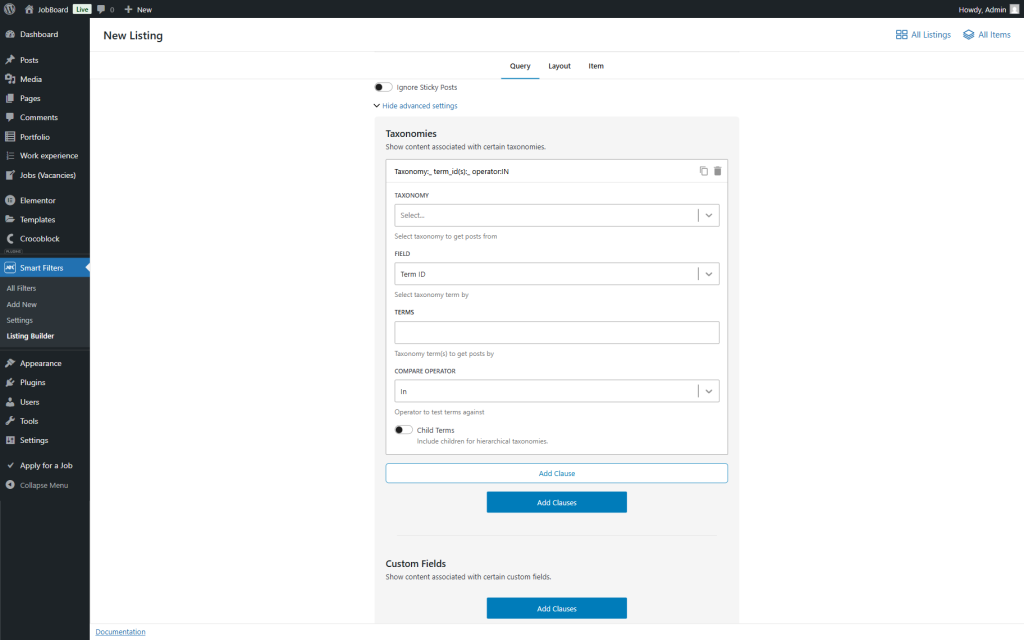Viewport: 1024px width, 640px height.
Task: Switch to the Layout tab
Action: tap(559, 66)
